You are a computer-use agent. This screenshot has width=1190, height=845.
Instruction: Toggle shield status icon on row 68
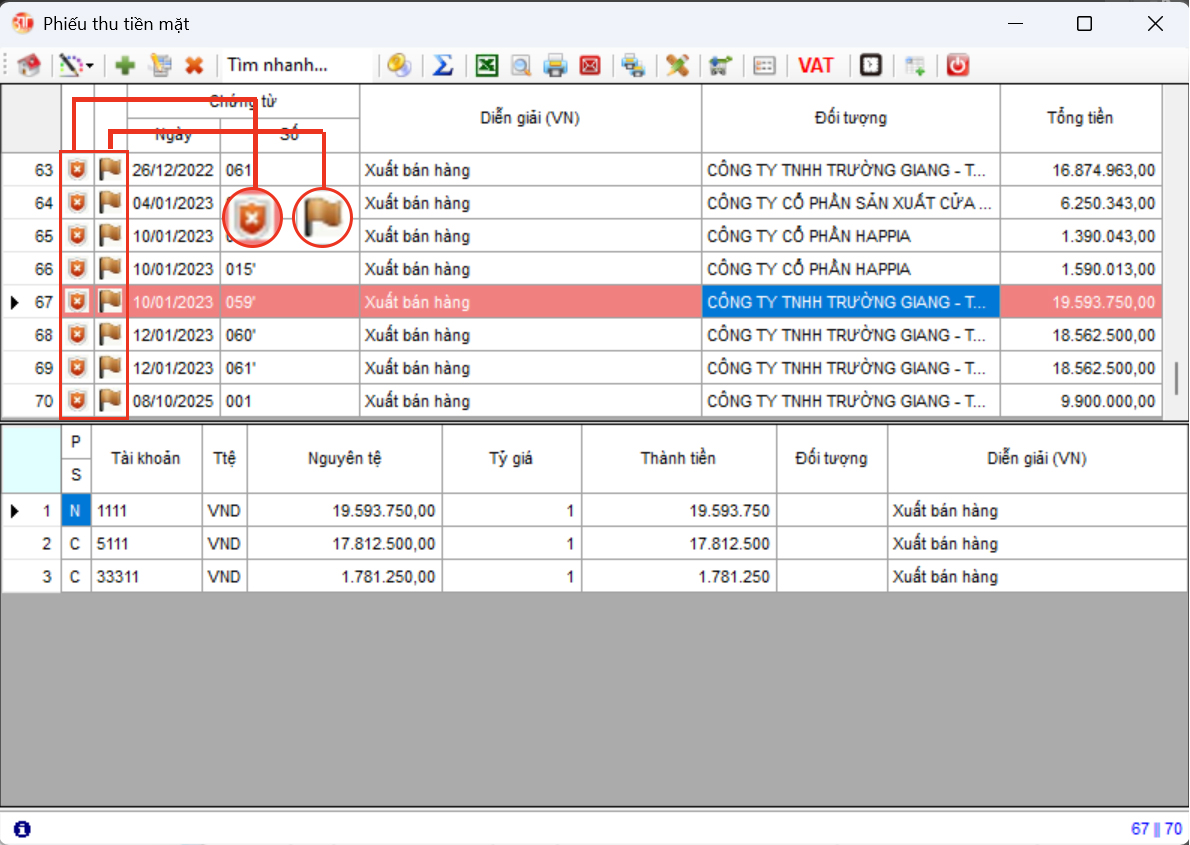pyautogui.click(x=77, y=335)
